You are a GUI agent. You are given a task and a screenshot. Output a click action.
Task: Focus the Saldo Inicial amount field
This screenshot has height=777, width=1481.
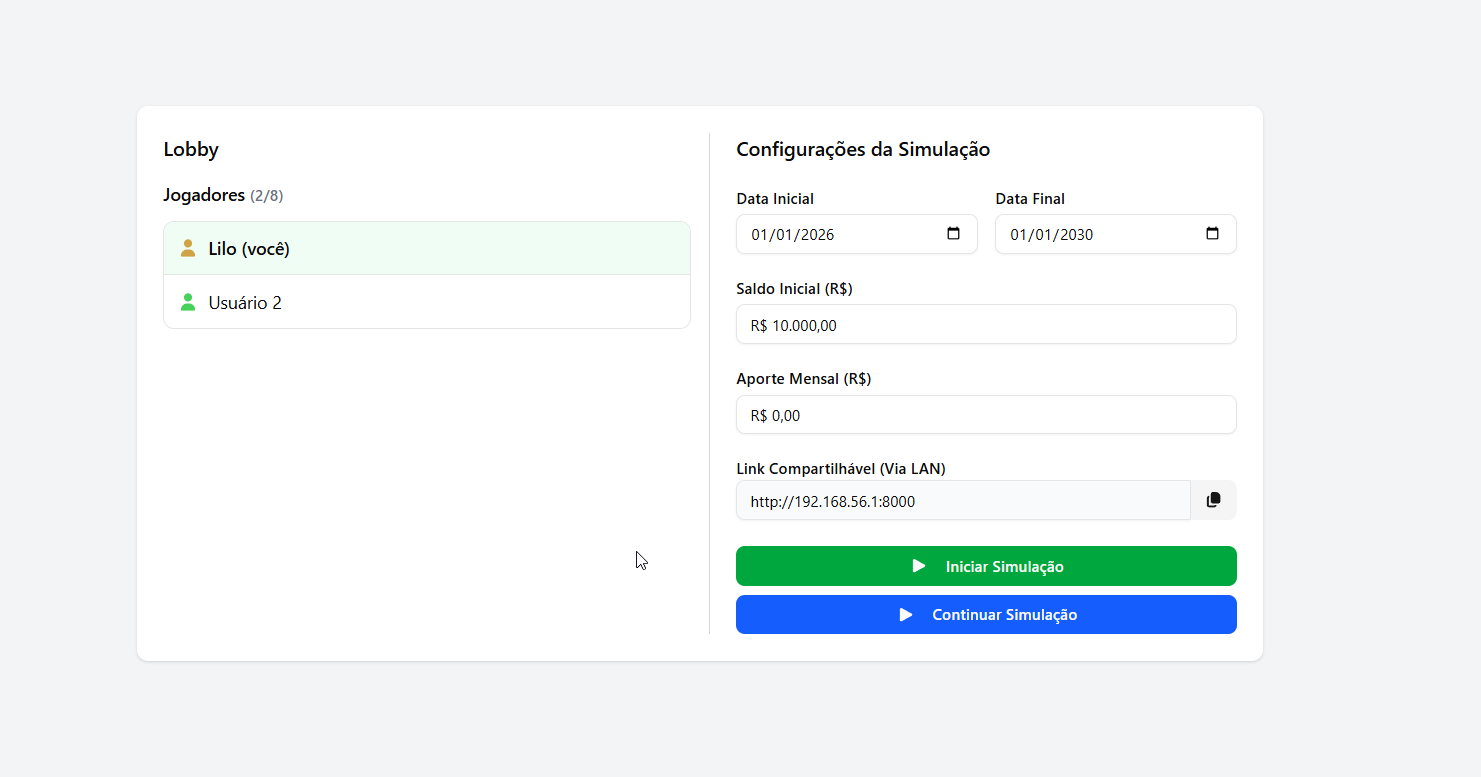point(986,325)
